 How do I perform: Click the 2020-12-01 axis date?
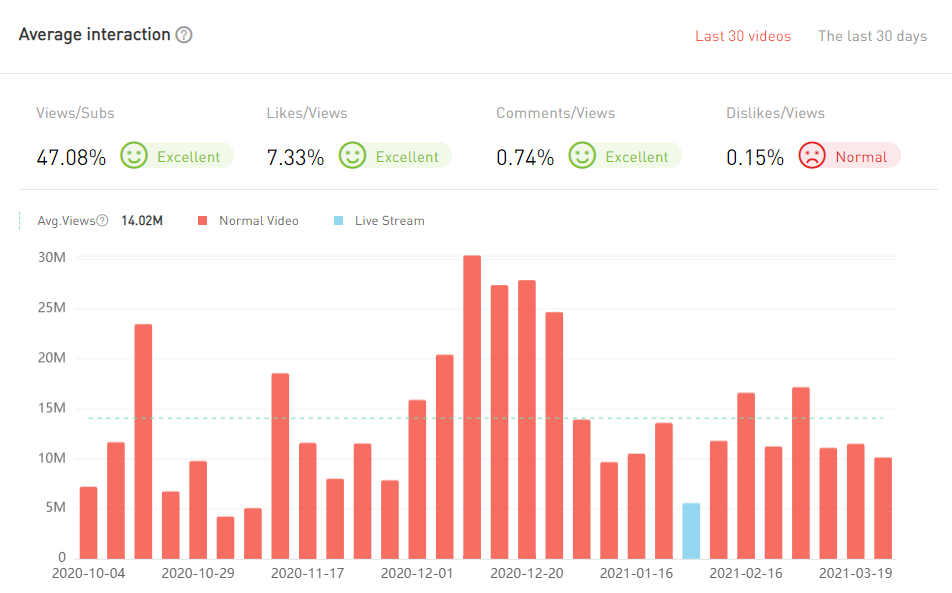[417, 574]
